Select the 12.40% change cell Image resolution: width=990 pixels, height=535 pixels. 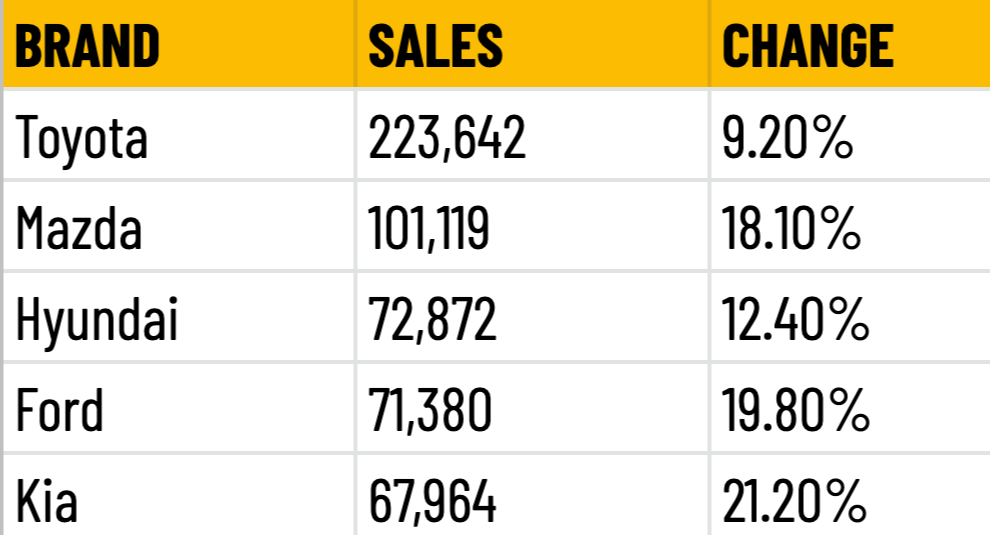[850, 317]
